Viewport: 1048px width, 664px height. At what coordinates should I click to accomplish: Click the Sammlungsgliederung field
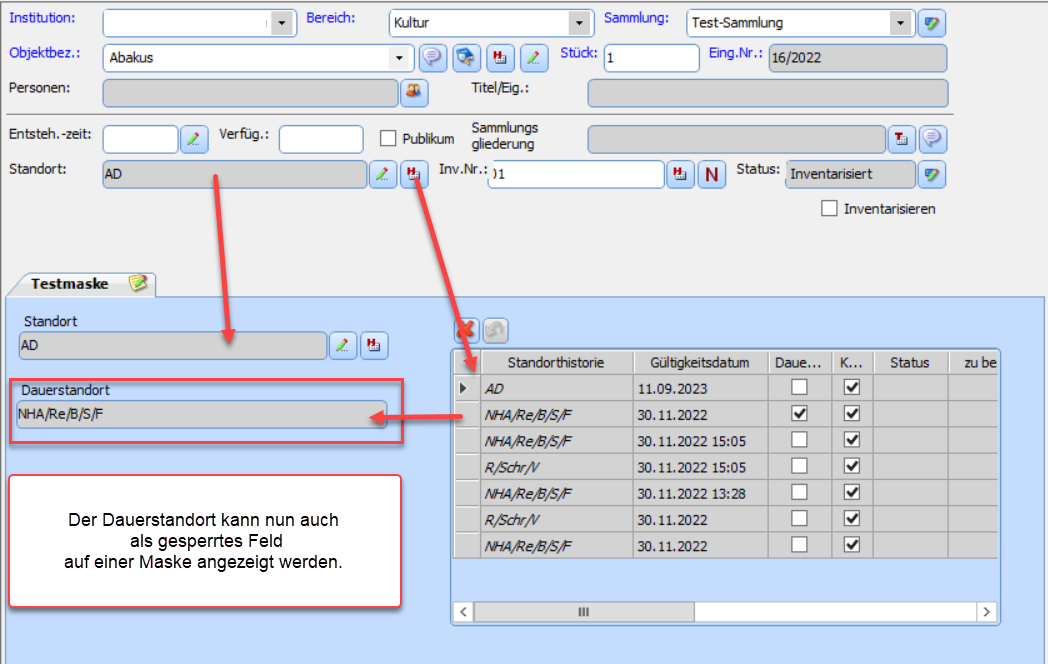coord(737,139)
